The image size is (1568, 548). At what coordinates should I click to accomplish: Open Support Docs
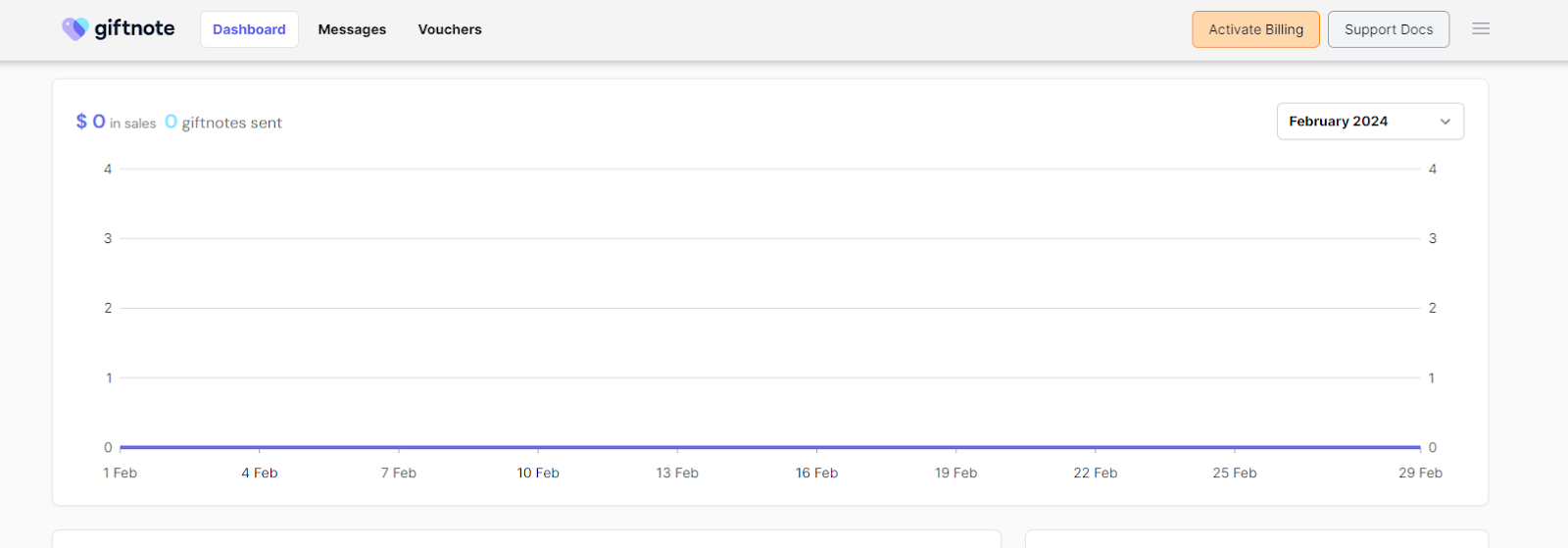[x=1388, y=29]
